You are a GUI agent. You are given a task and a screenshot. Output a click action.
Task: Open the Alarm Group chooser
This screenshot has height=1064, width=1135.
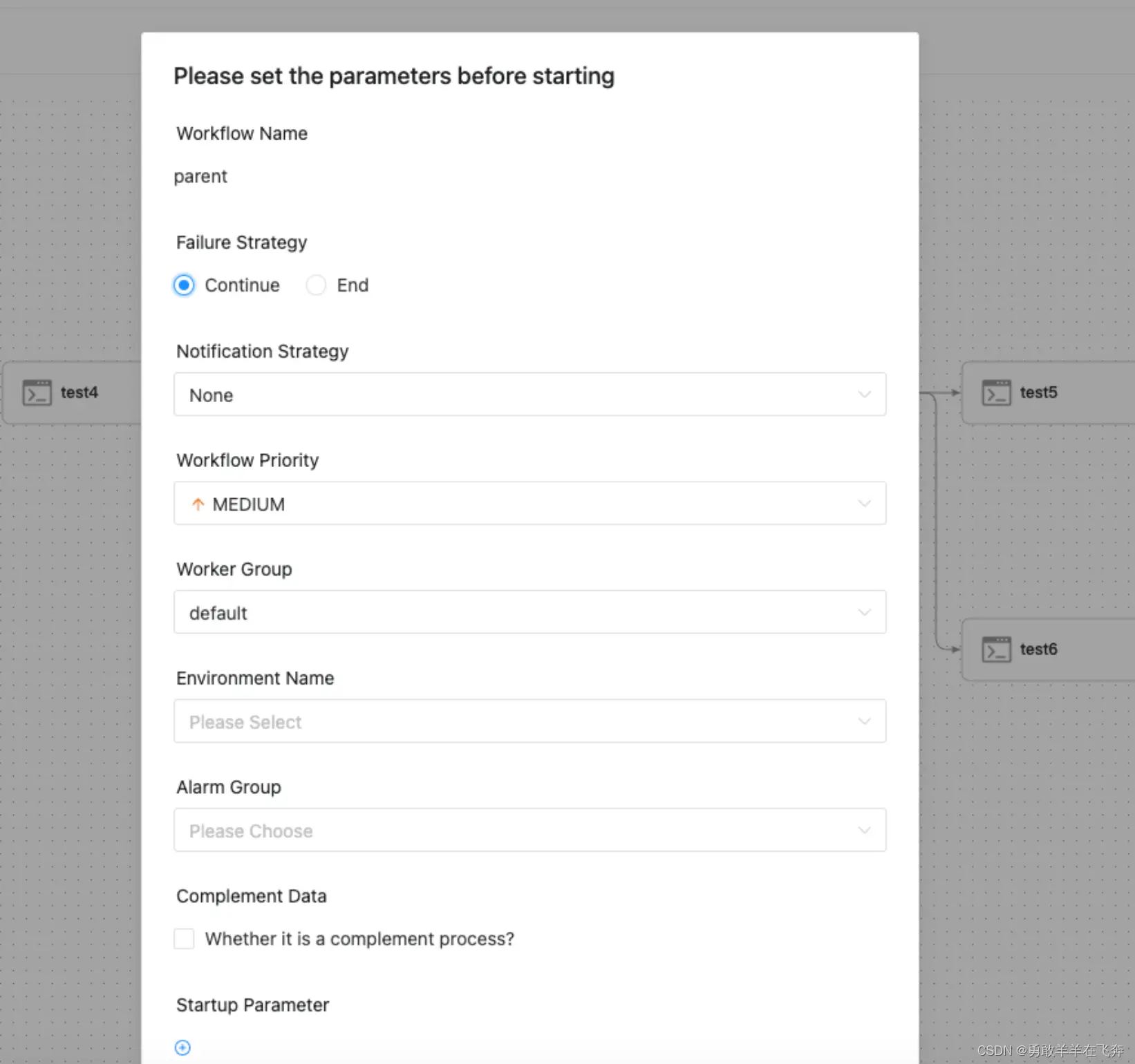529,830
